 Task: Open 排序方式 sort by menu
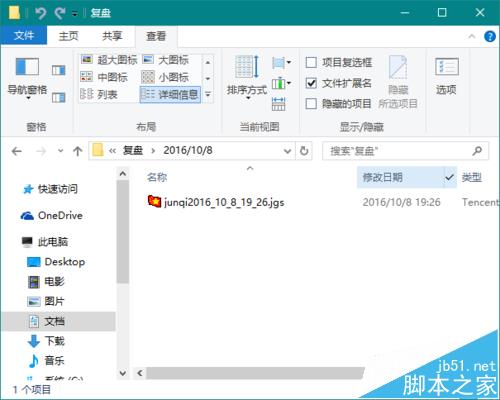coord(247,78)
